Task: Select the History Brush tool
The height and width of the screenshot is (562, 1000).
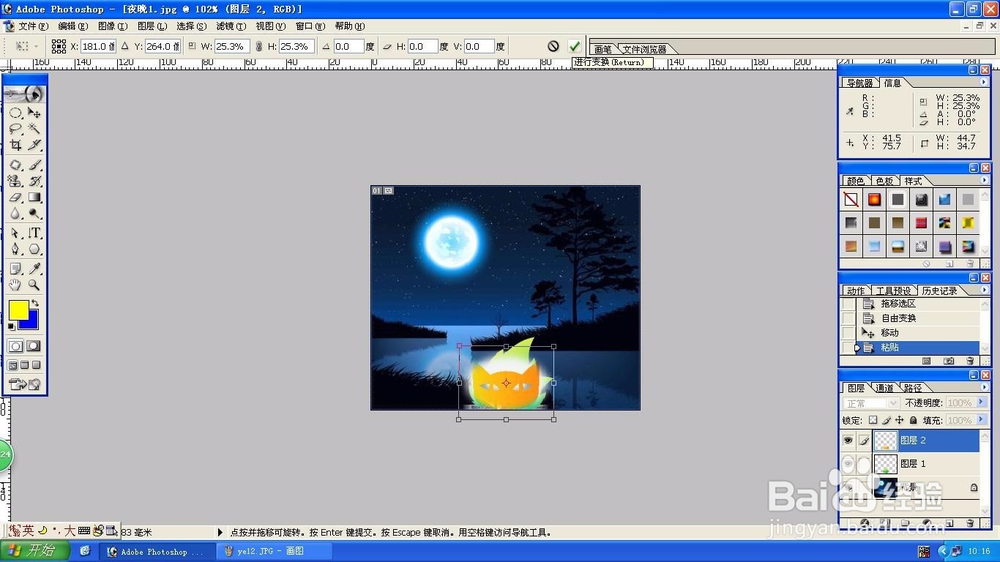Action: point(34,181)
